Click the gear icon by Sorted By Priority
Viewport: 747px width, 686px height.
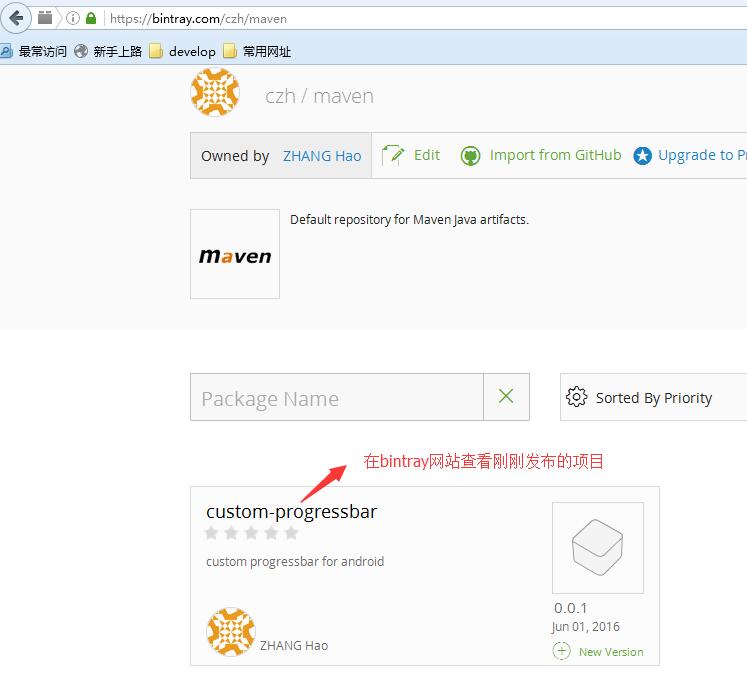(x=576, y=396)
